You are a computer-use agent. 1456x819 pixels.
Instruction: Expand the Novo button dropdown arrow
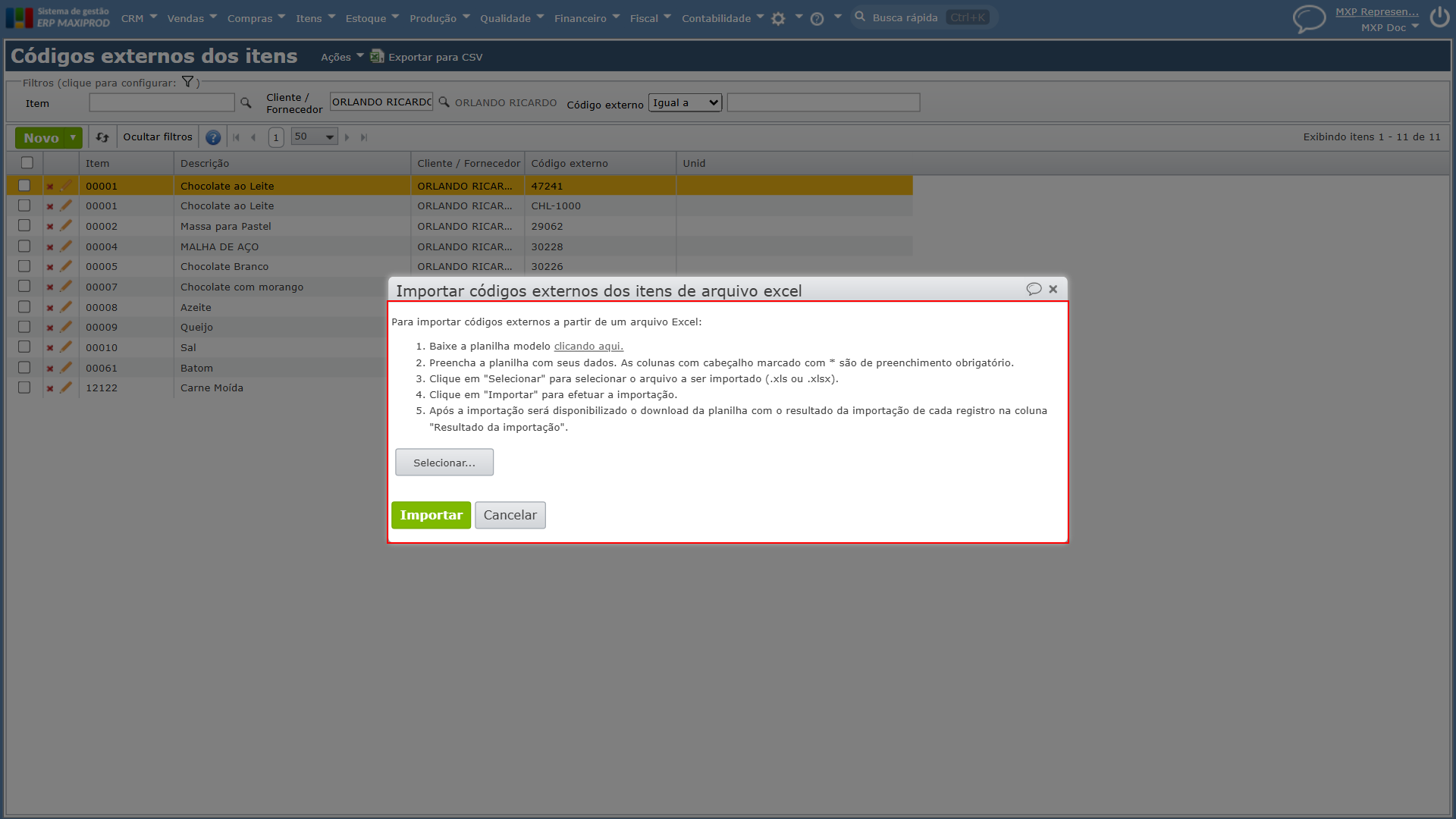[73, 137]
